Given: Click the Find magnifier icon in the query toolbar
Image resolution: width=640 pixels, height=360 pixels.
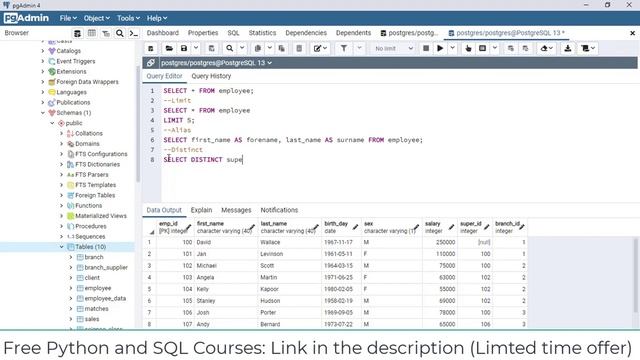Looking at the screenshot, I should tap(230, 48).
